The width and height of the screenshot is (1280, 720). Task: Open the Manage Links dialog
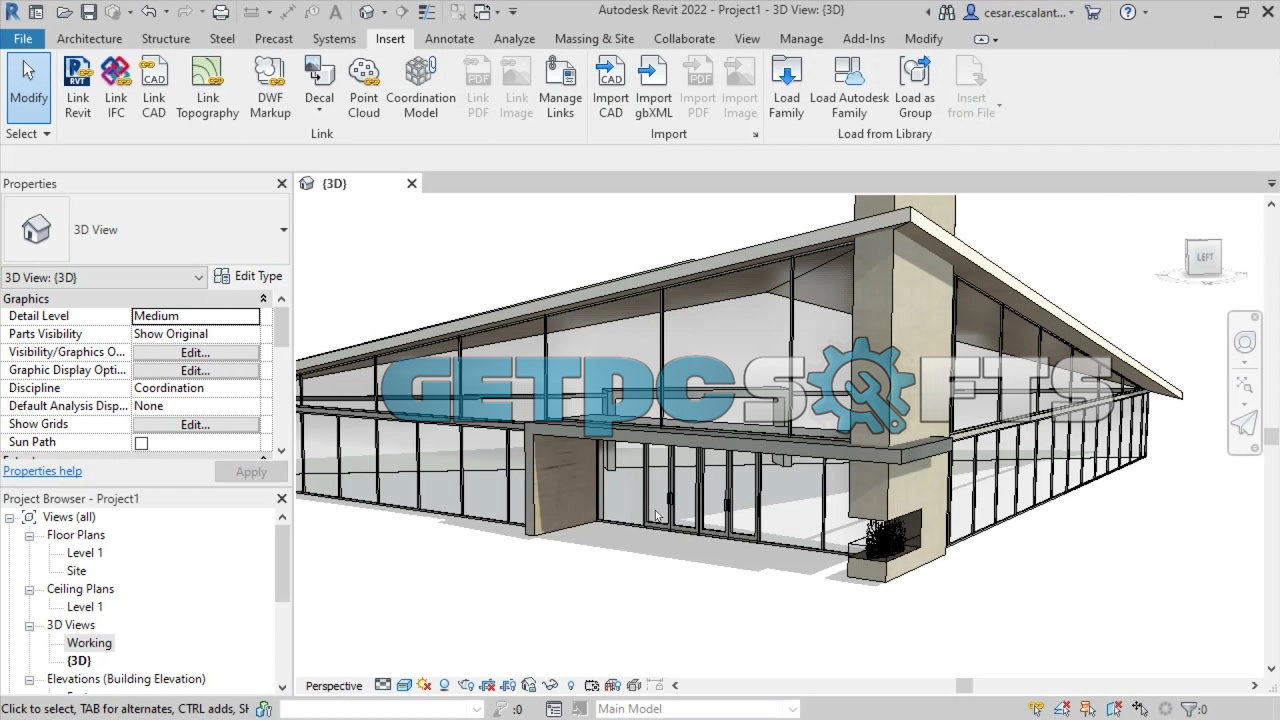[560, 88]
